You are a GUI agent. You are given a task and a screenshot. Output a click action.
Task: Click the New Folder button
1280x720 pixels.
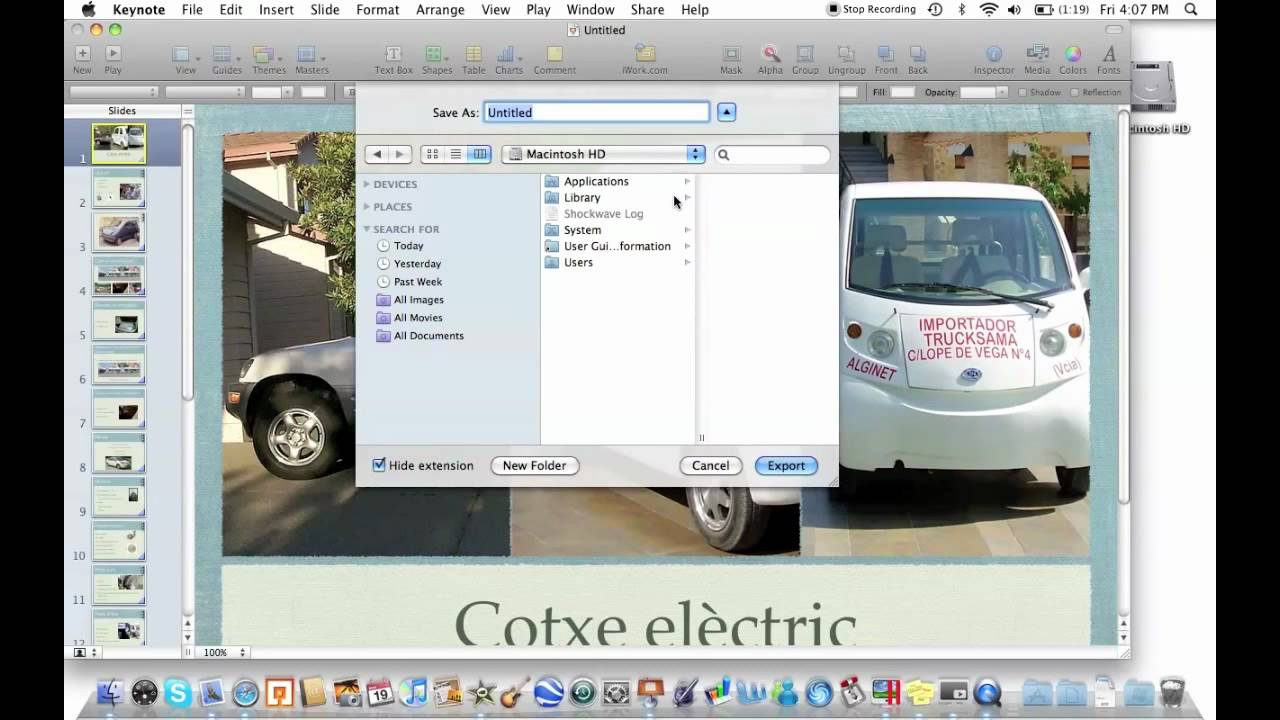[x=534, y=465]
